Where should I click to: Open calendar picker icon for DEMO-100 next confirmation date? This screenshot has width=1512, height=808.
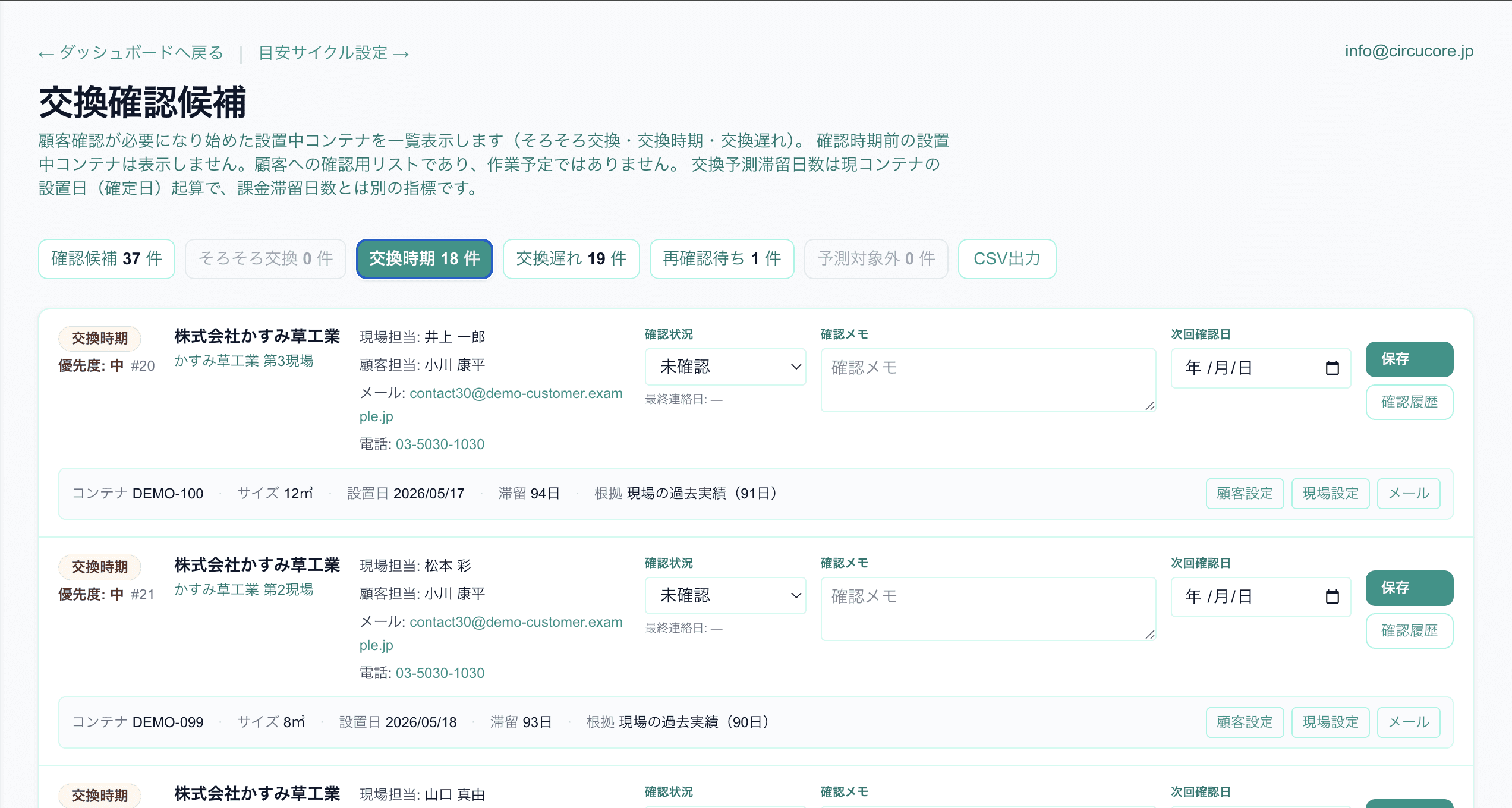click(1332, 368)
